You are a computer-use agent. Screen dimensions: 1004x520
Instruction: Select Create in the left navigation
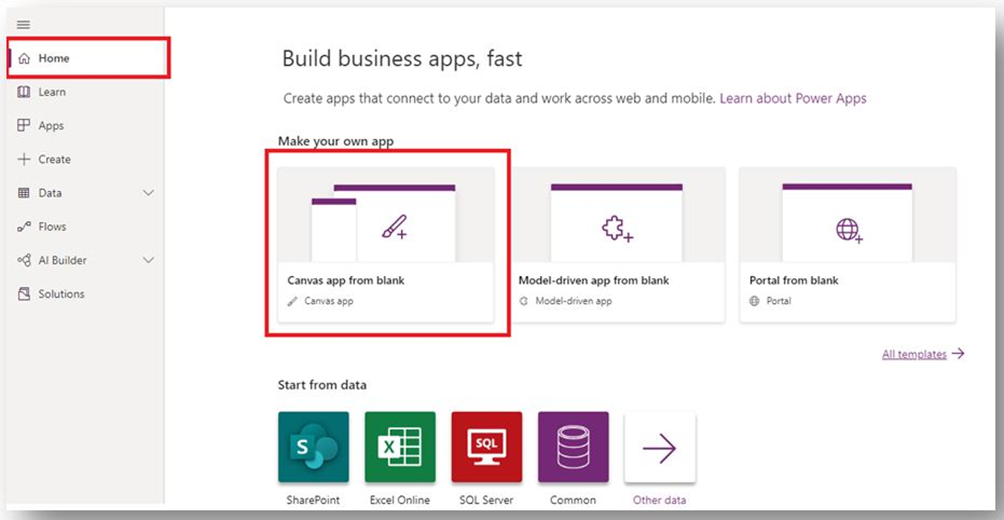pyautogui.click(x=54, y=159)
